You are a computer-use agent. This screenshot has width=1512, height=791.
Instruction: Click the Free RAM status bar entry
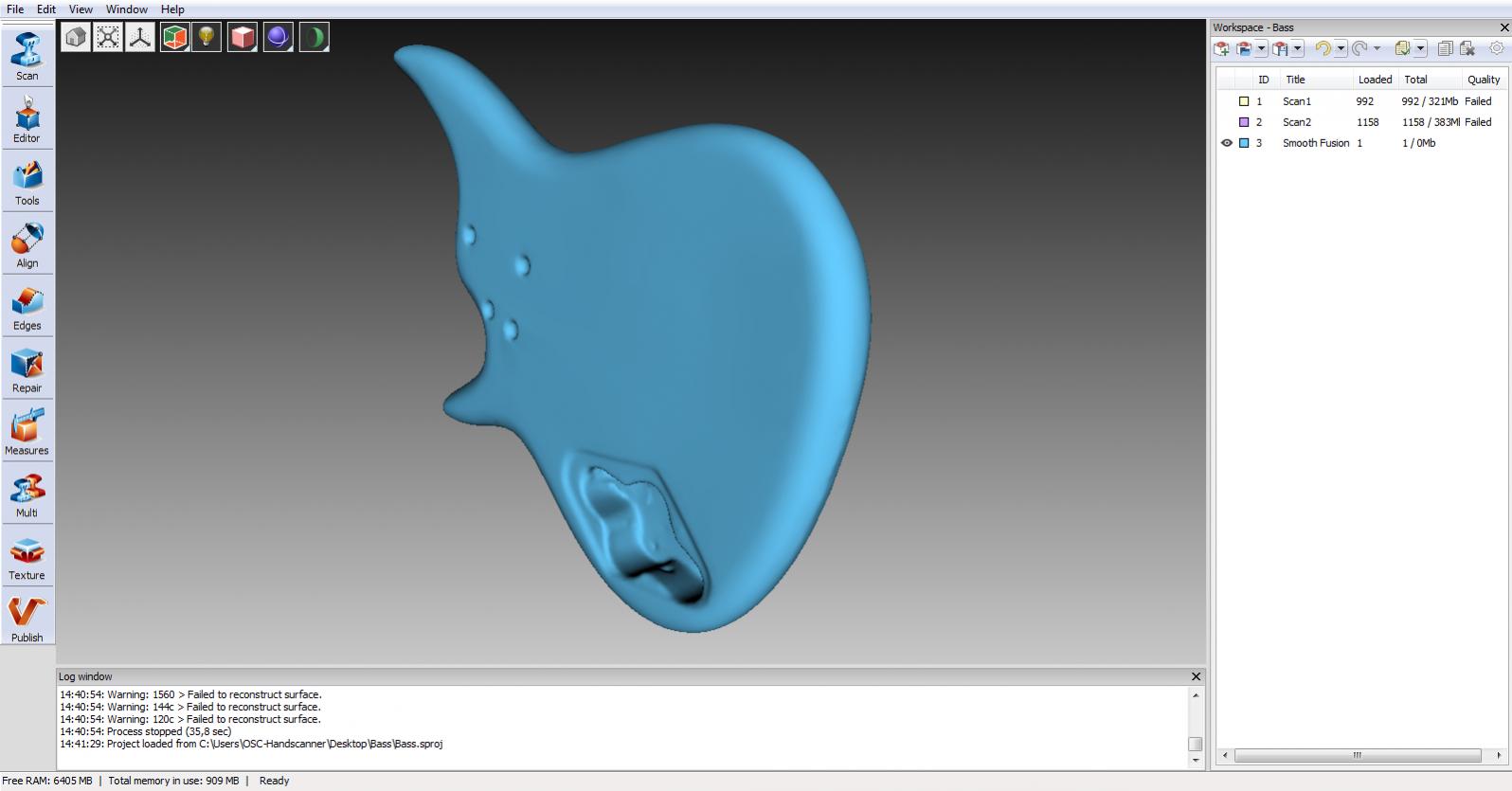[47, 781]
